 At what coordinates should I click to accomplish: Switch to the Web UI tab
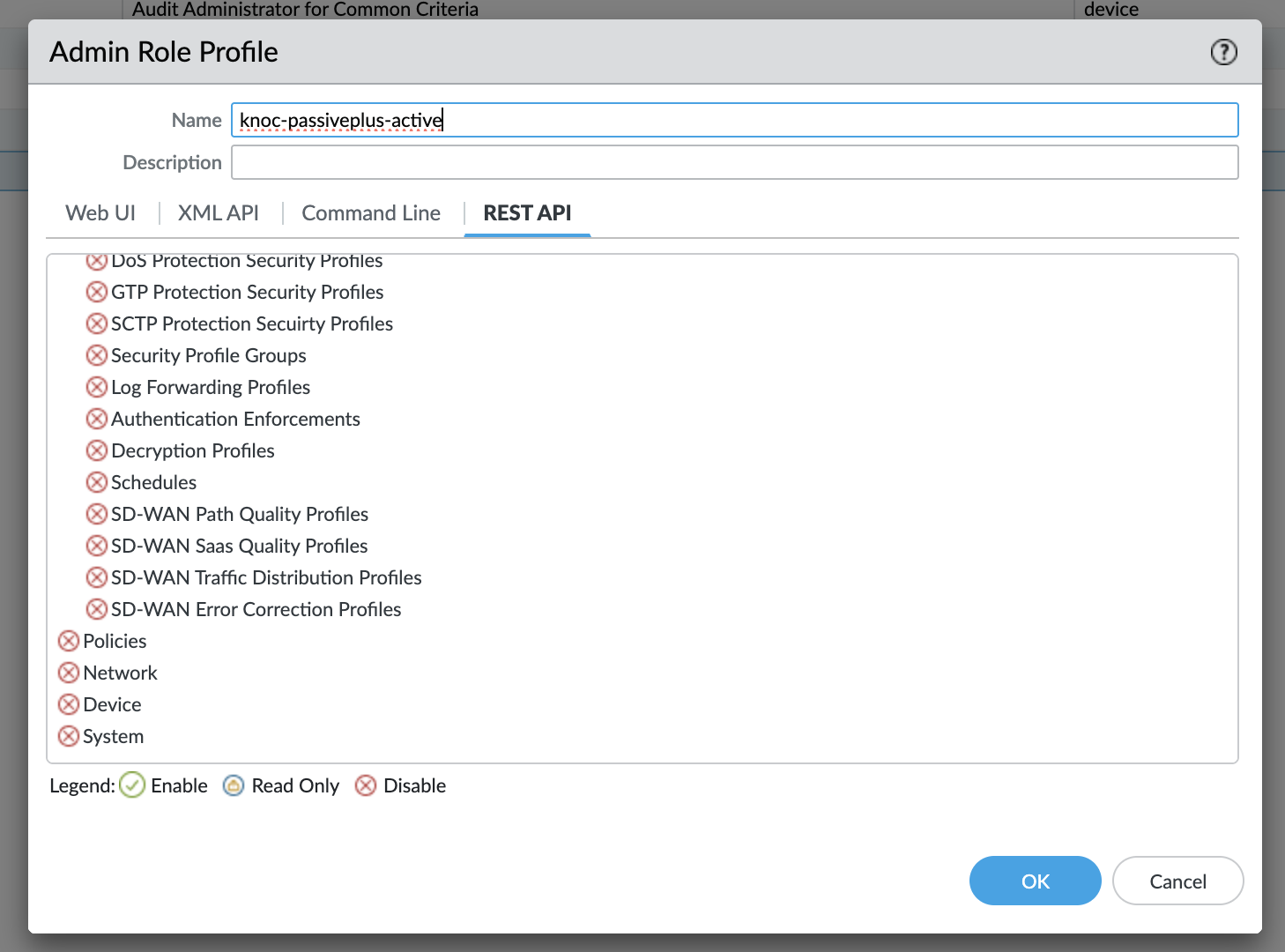click(x=100, y=213)
